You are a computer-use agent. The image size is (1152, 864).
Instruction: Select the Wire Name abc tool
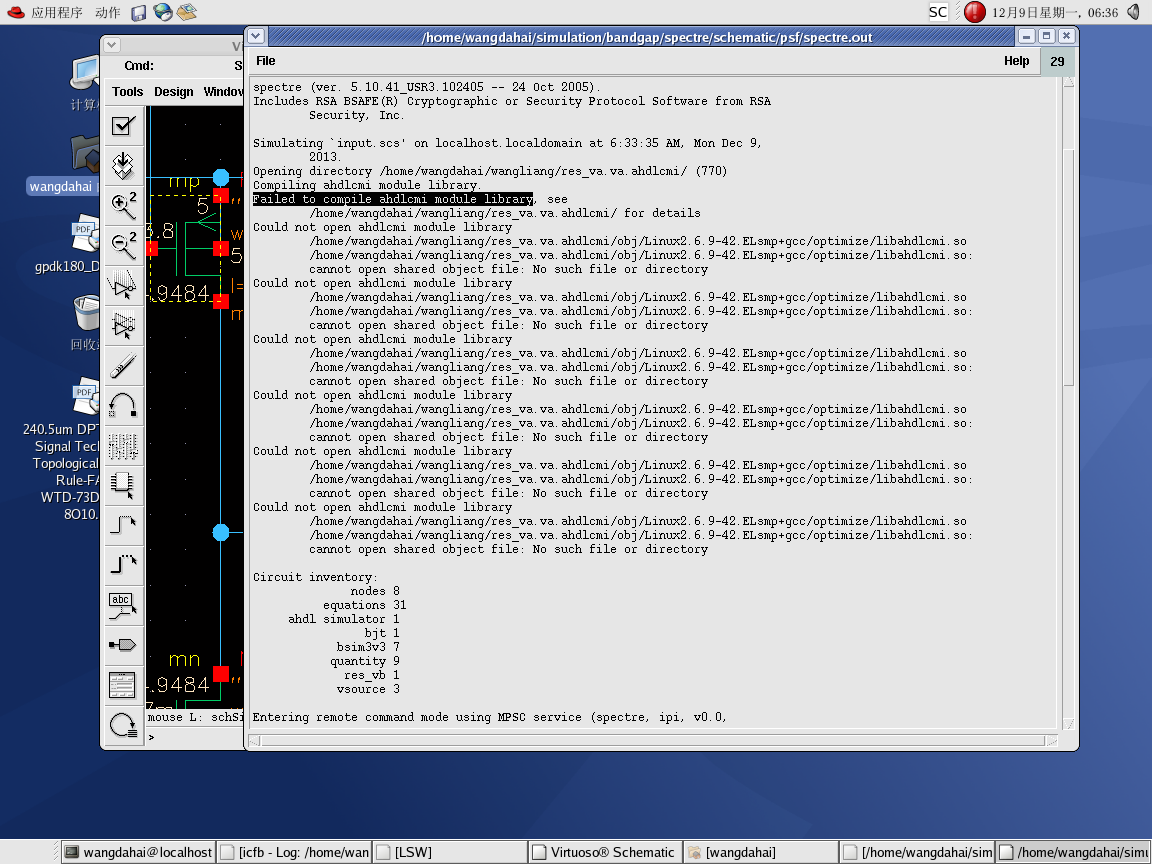tap(123, 605)
